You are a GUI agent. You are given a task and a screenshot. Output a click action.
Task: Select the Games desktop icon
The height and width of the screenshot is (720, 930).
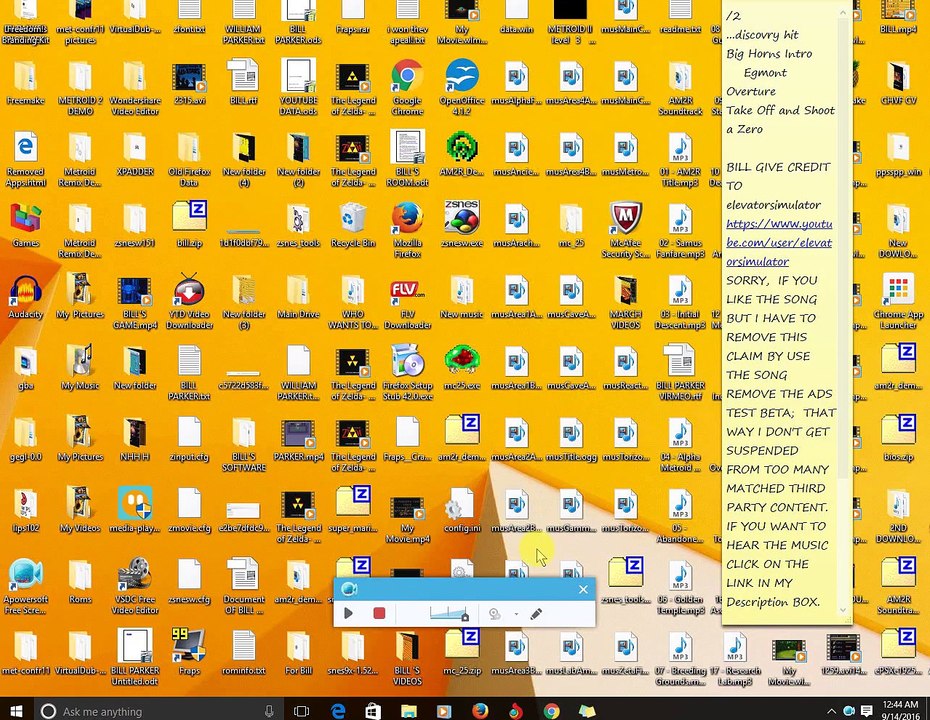click(26, 224)
